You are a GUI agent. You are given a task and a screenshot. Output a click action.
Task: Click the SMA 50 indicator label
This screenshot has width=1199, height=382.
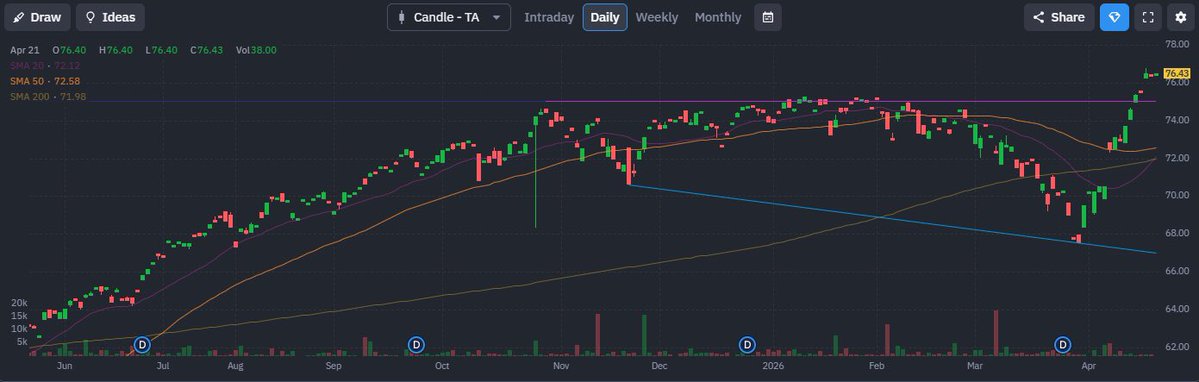[x=45, y=81]
